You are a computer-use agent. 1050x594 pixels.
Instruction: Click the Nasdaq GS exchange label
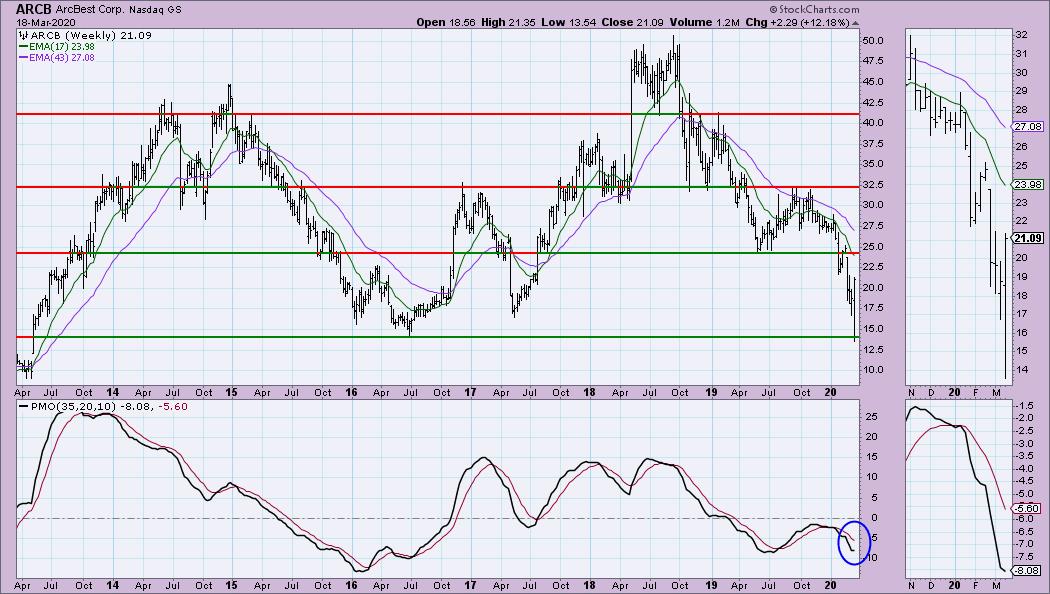pyautogui.click(x=156, y=10)
